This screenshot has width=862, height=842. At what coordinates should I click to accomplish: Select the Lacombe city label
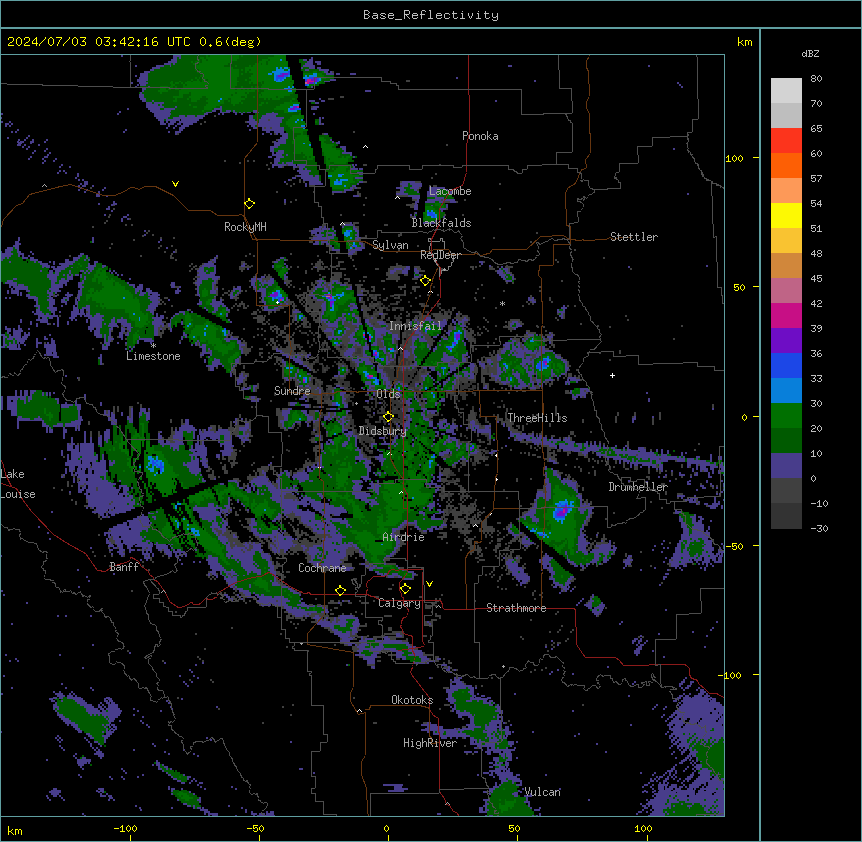click(x=450, y=191)
